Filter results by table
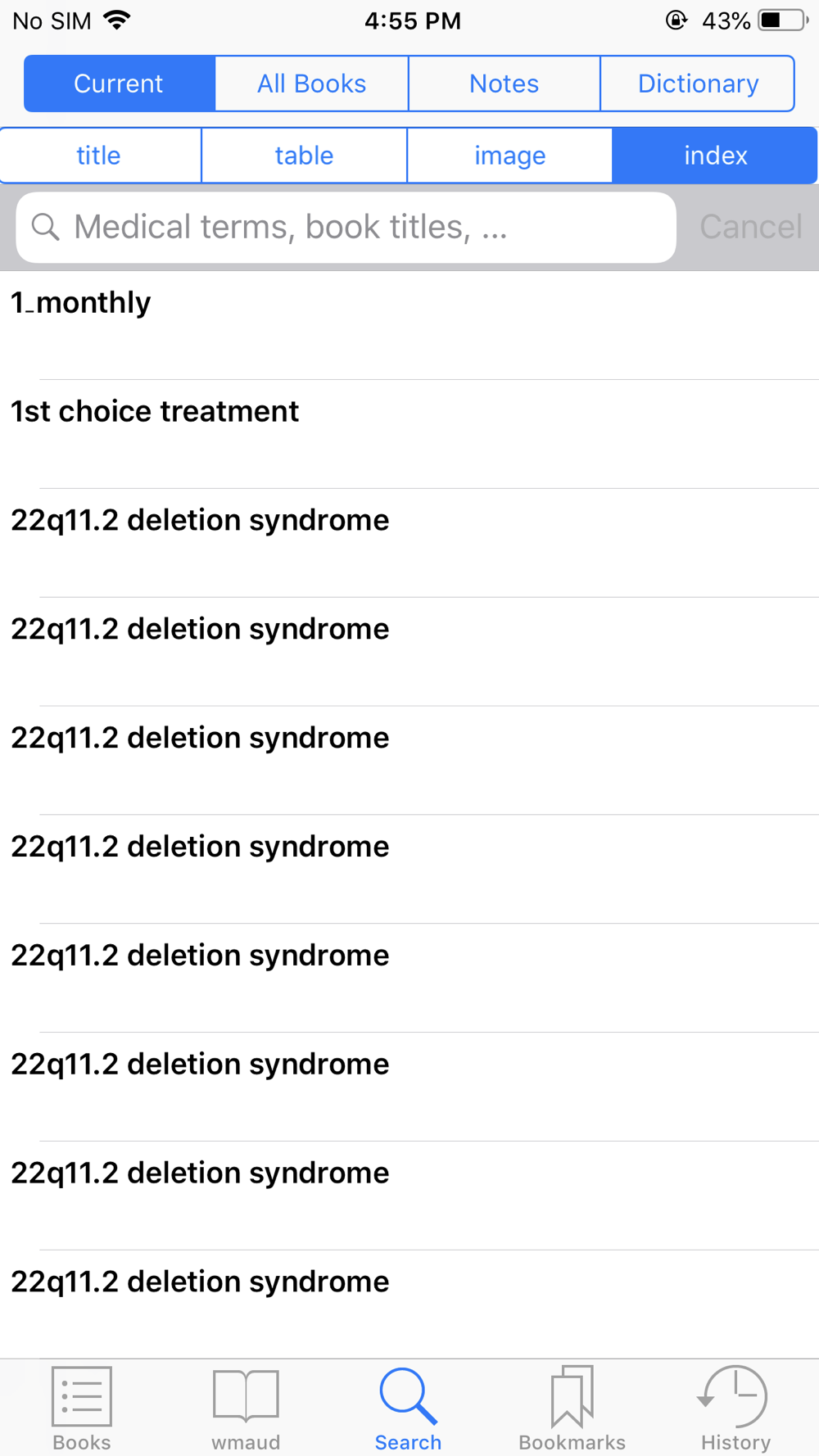This screenshot has width=819, height=1456. coord(304,156)
